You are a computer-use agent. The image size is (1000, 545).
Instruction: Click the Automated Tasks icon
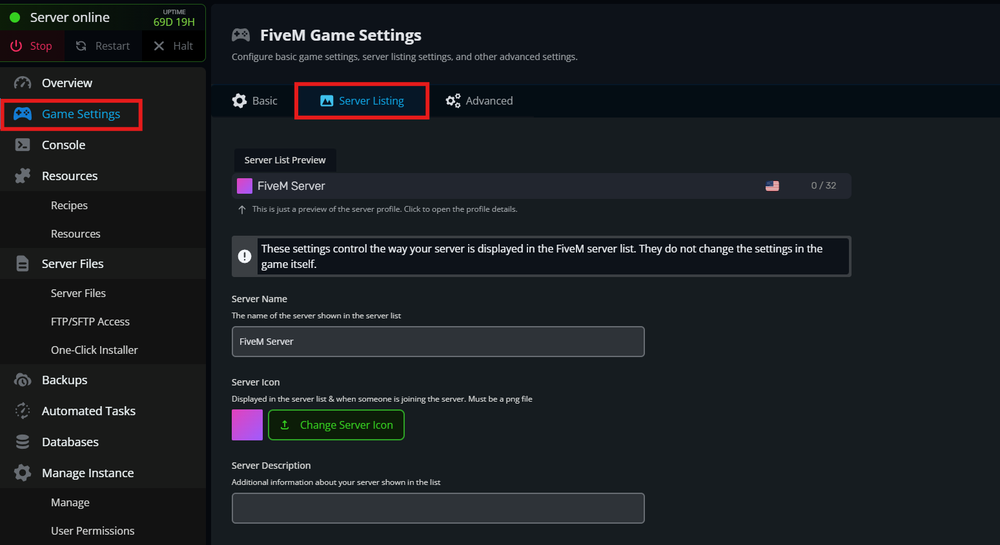point(22,411)
